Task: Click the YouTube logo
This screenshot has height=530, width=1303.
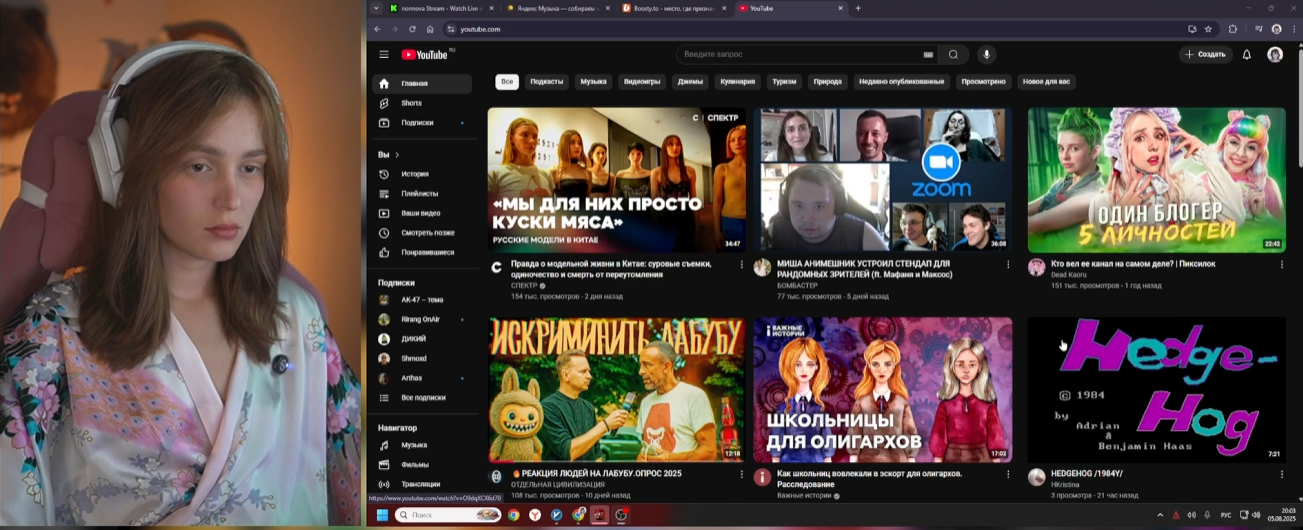Action: click(x=425, y=55)
